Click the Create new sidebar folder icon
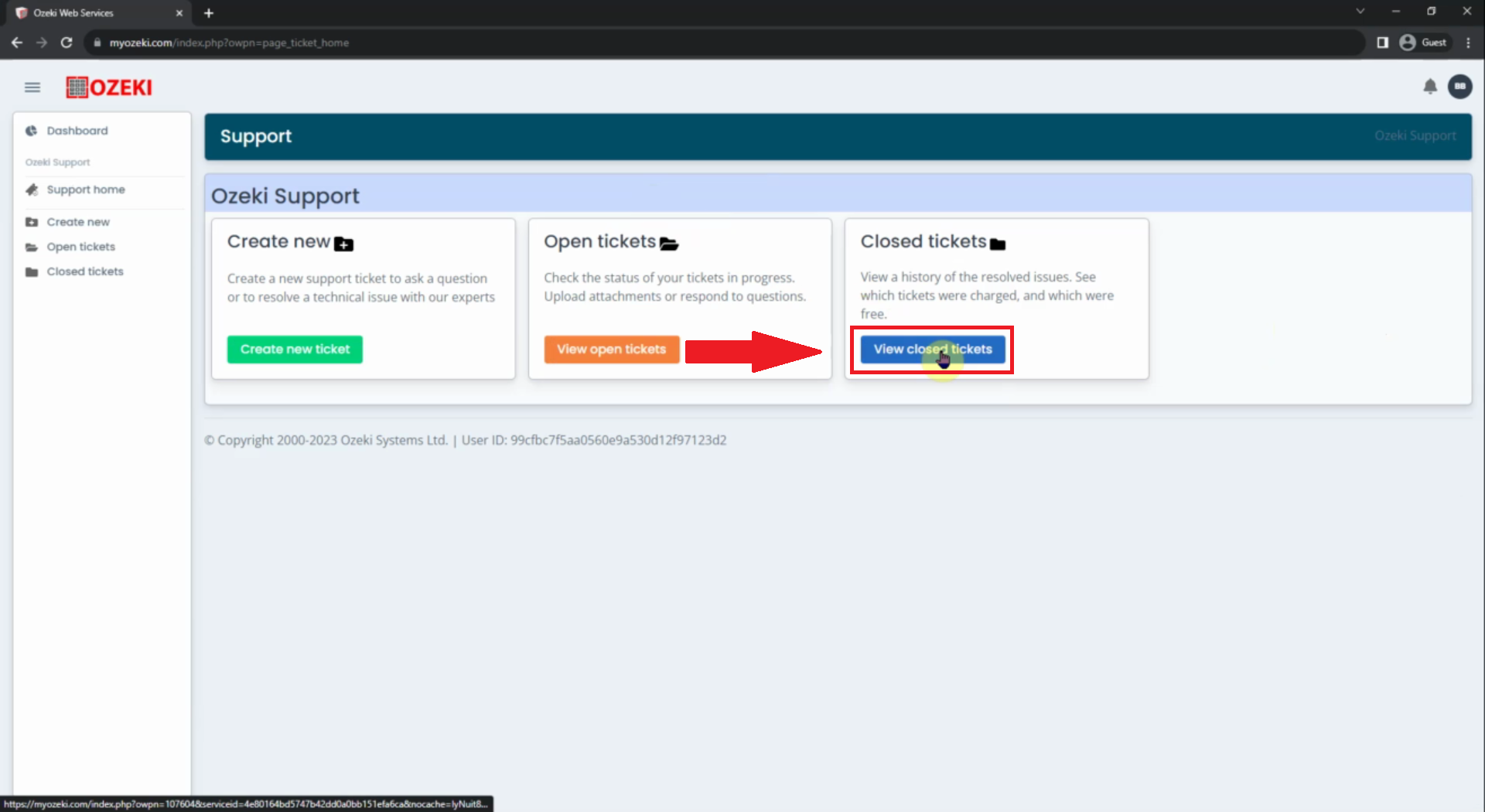The height and width of the screenshot is (812, 1485). click(32, 222)
